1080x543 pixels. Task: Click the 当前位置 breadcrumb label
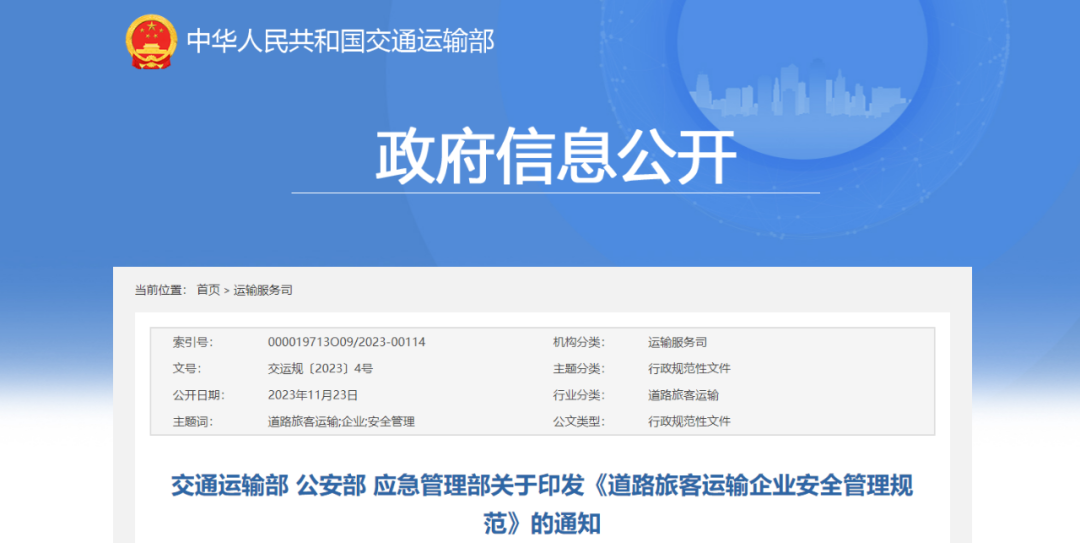(160, 290)
